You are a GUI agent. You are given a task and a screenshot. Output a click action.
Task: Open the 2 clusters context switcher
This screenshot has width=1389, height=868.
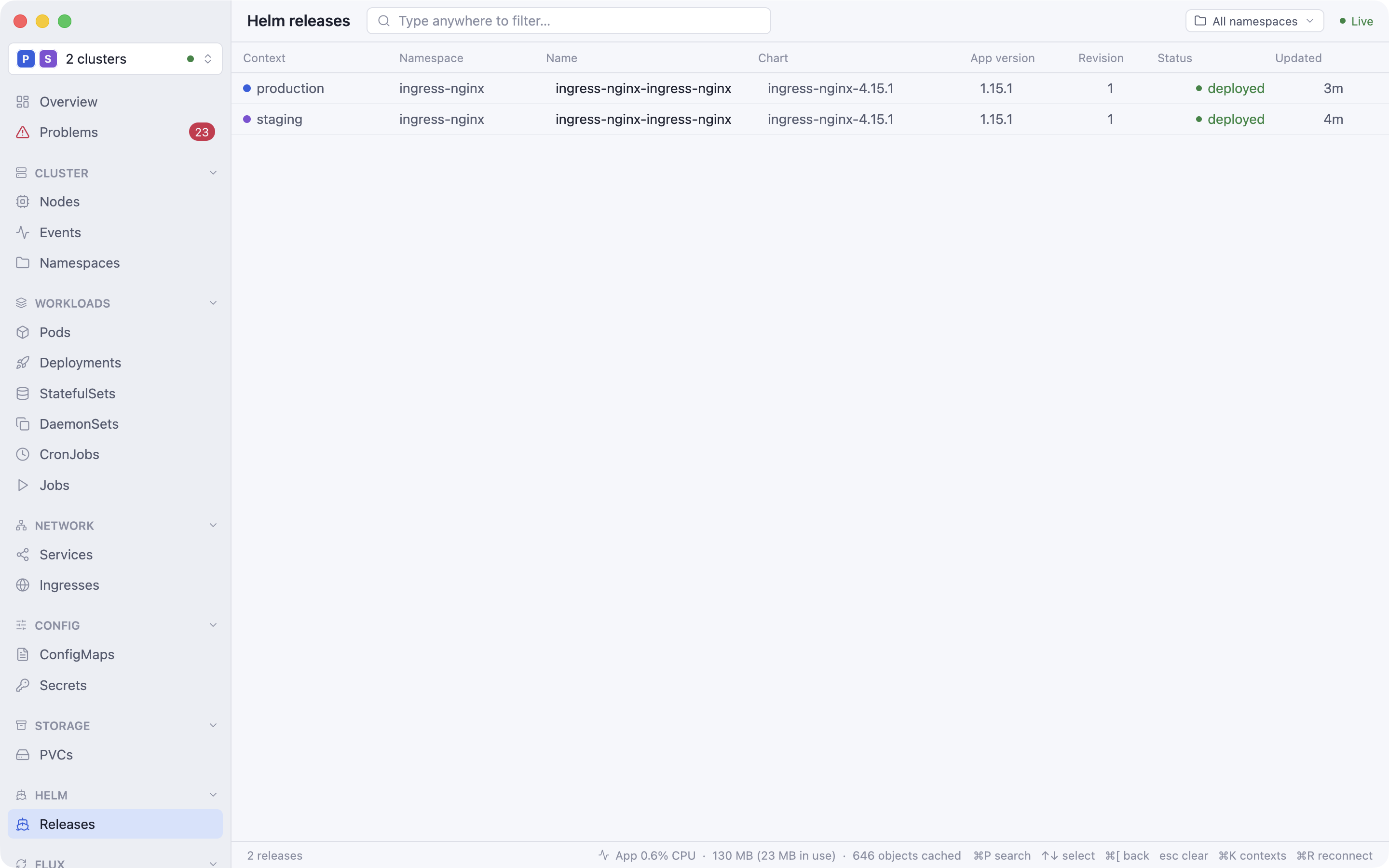tap(115, 58)
